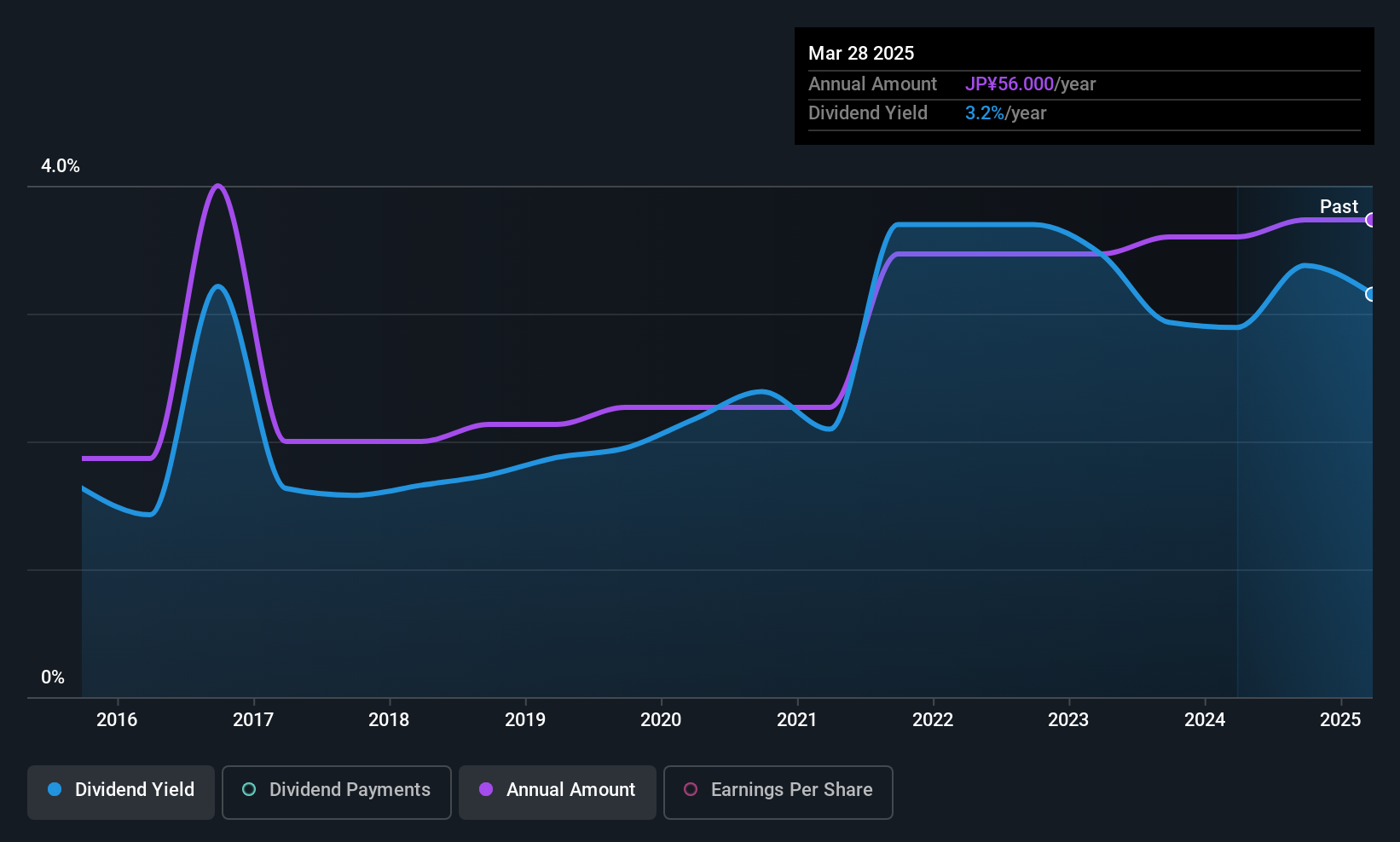1400x842 pixels.
Task: Click the 2025 label on the x-axis
Action: click(x=1340, y=719)
